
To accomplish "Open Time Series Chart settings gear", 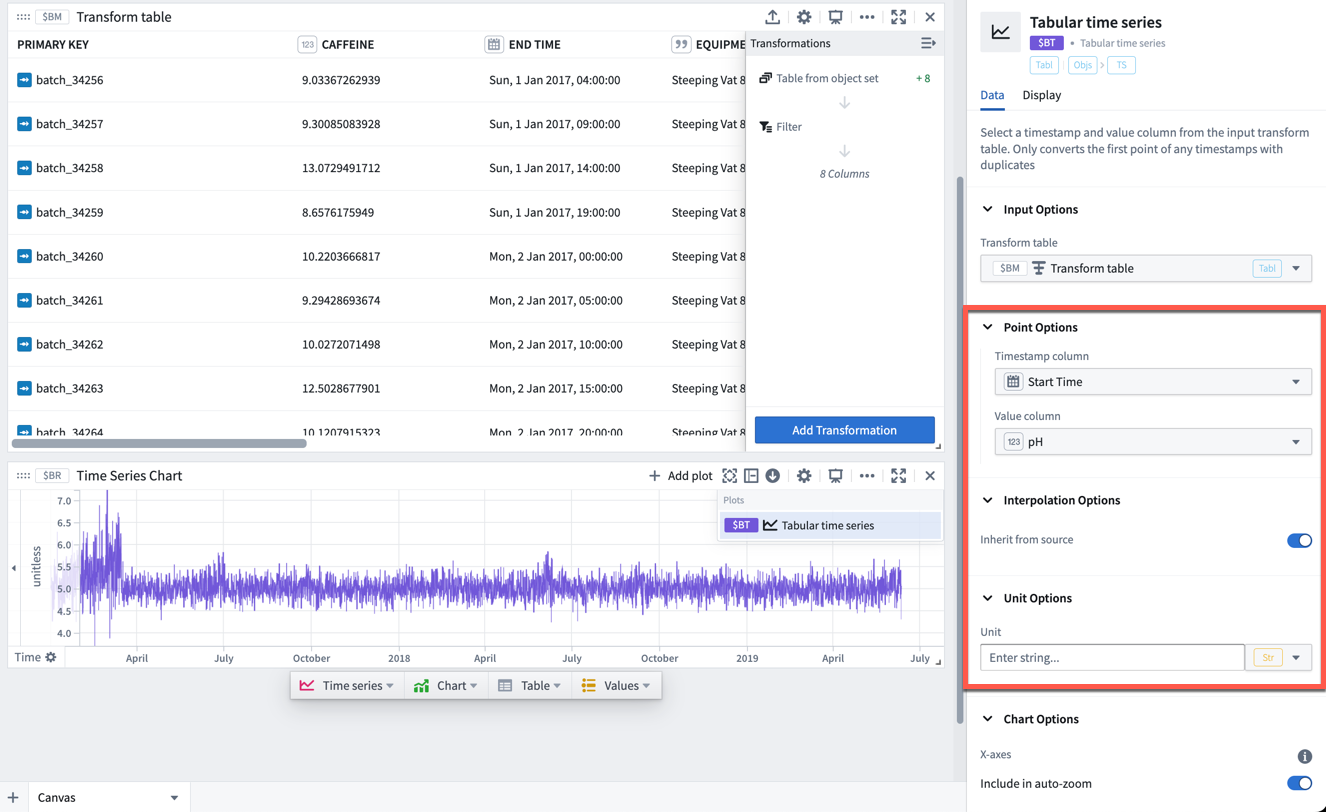I will [804, 476].
